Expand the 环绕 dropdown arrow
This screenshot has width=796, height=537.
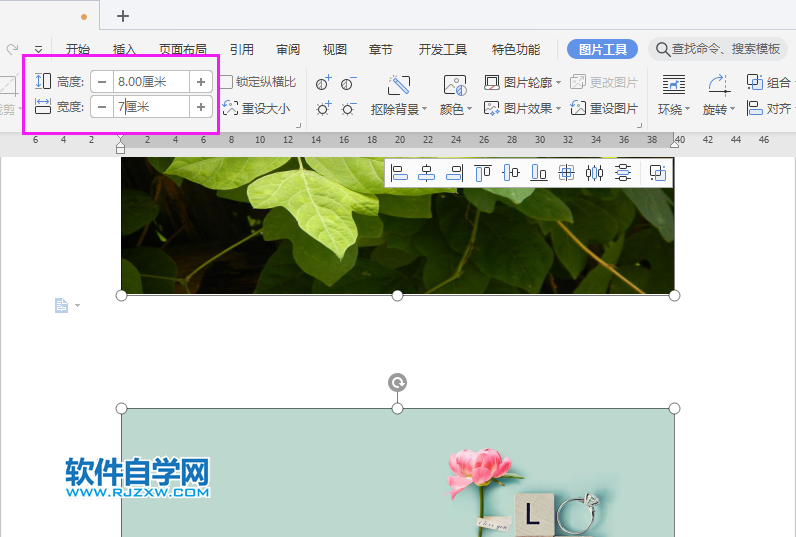point(687,109)
